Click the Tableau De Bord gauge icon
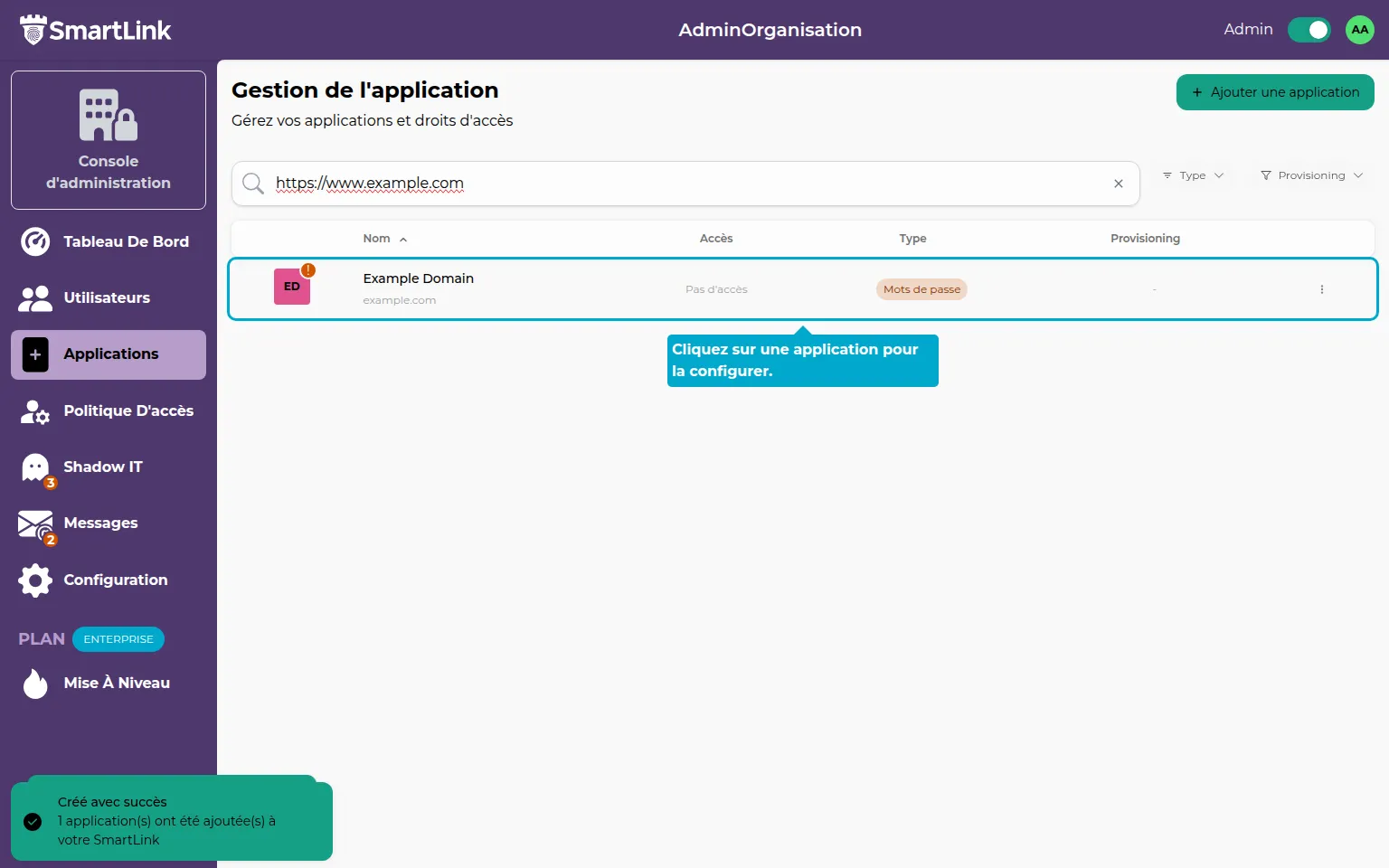 click(x=35, y=241)
